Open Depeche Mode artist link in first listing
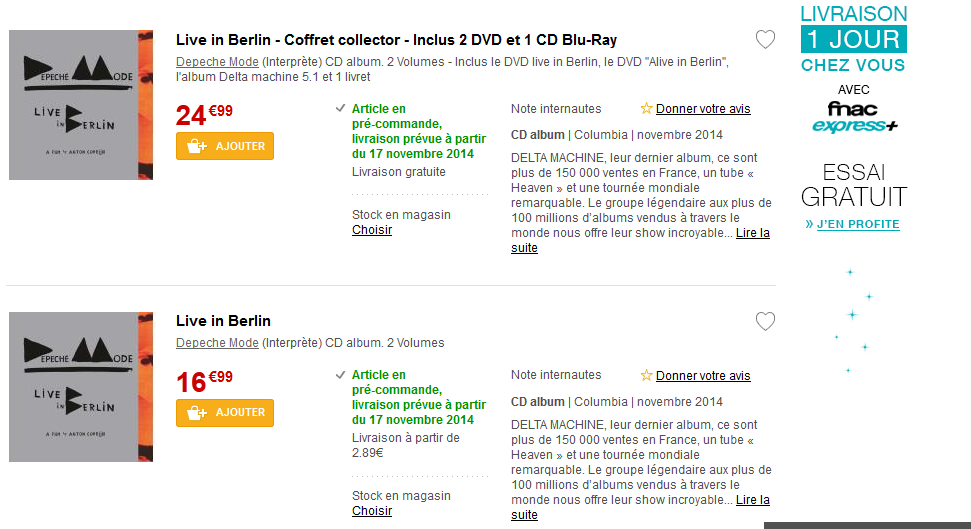 [217, 62]
